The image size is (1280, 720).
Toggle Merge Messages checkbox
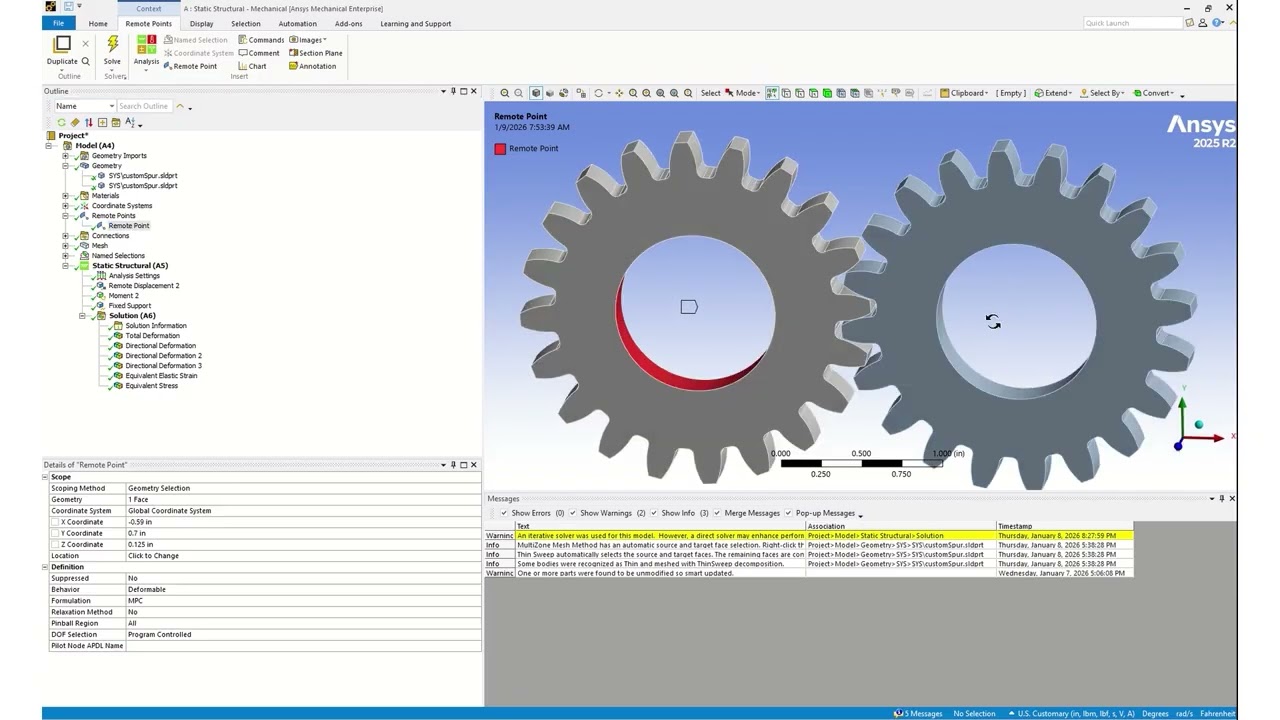[x=717, y=513]
